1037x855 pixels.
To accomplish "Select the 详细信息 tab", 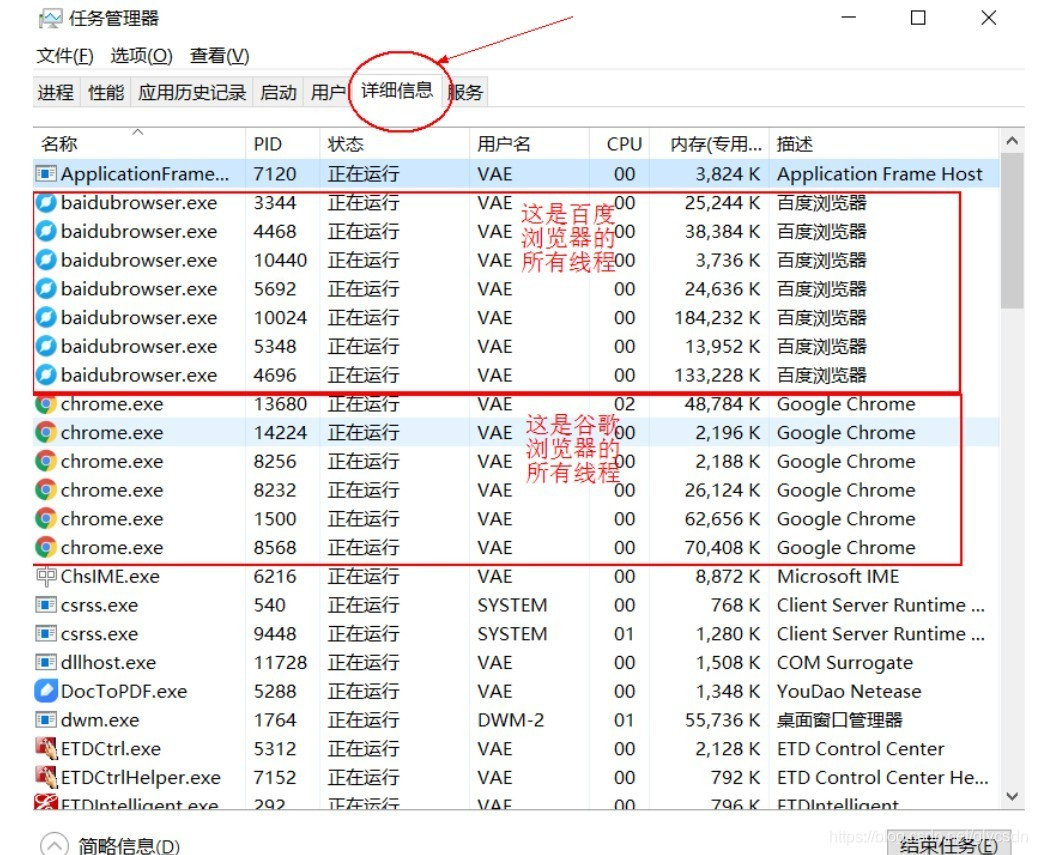I will click(397, 90).
